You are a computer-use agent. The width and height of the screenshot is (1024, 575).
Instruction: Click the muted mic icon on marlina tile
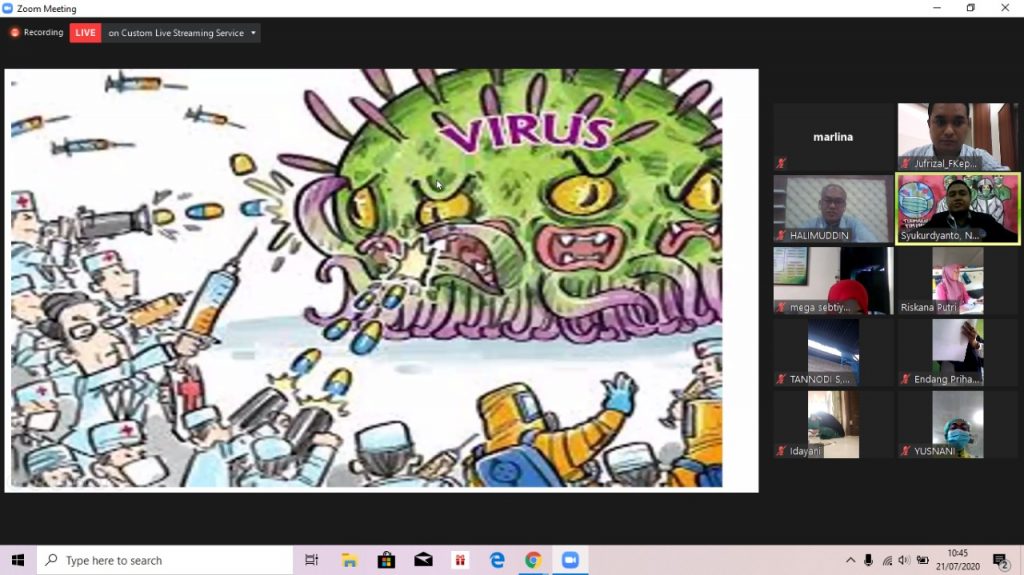tap(782, 163)
